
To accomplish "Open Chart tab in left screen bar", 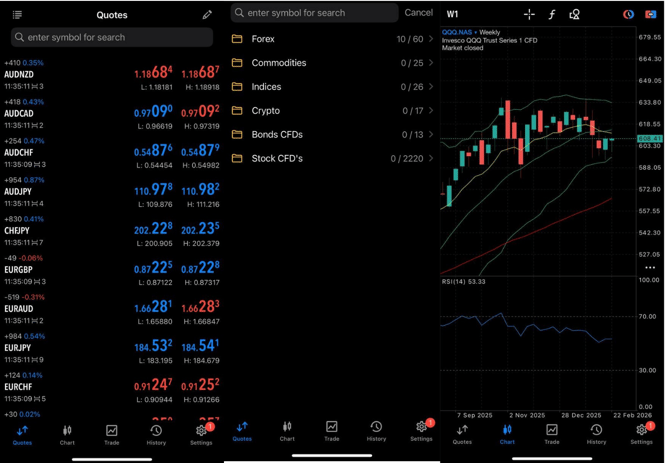I will 67,435.
